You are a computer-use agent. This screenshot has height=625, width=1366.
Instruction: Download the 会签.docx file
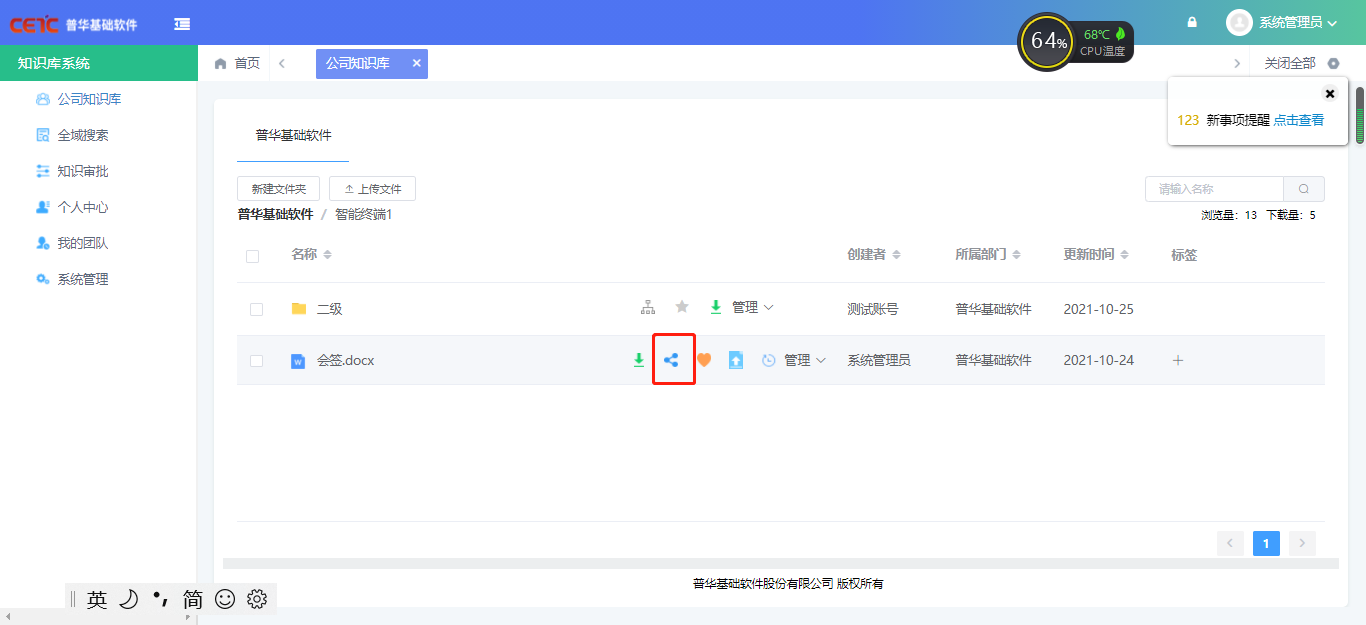click(x=639, y=360)
